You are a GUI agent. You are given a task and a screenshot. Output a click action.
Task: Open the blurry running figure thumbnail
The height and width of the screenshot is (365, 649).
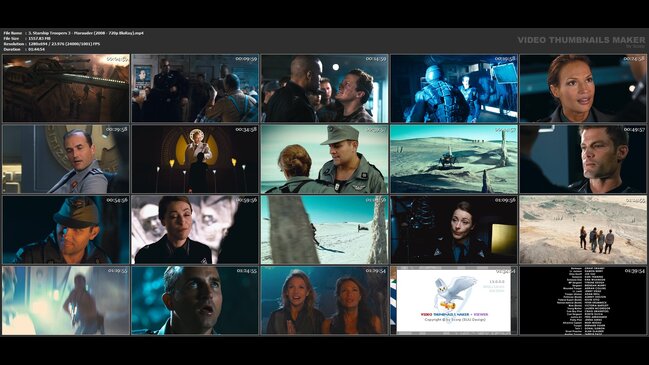coord(66,300)
